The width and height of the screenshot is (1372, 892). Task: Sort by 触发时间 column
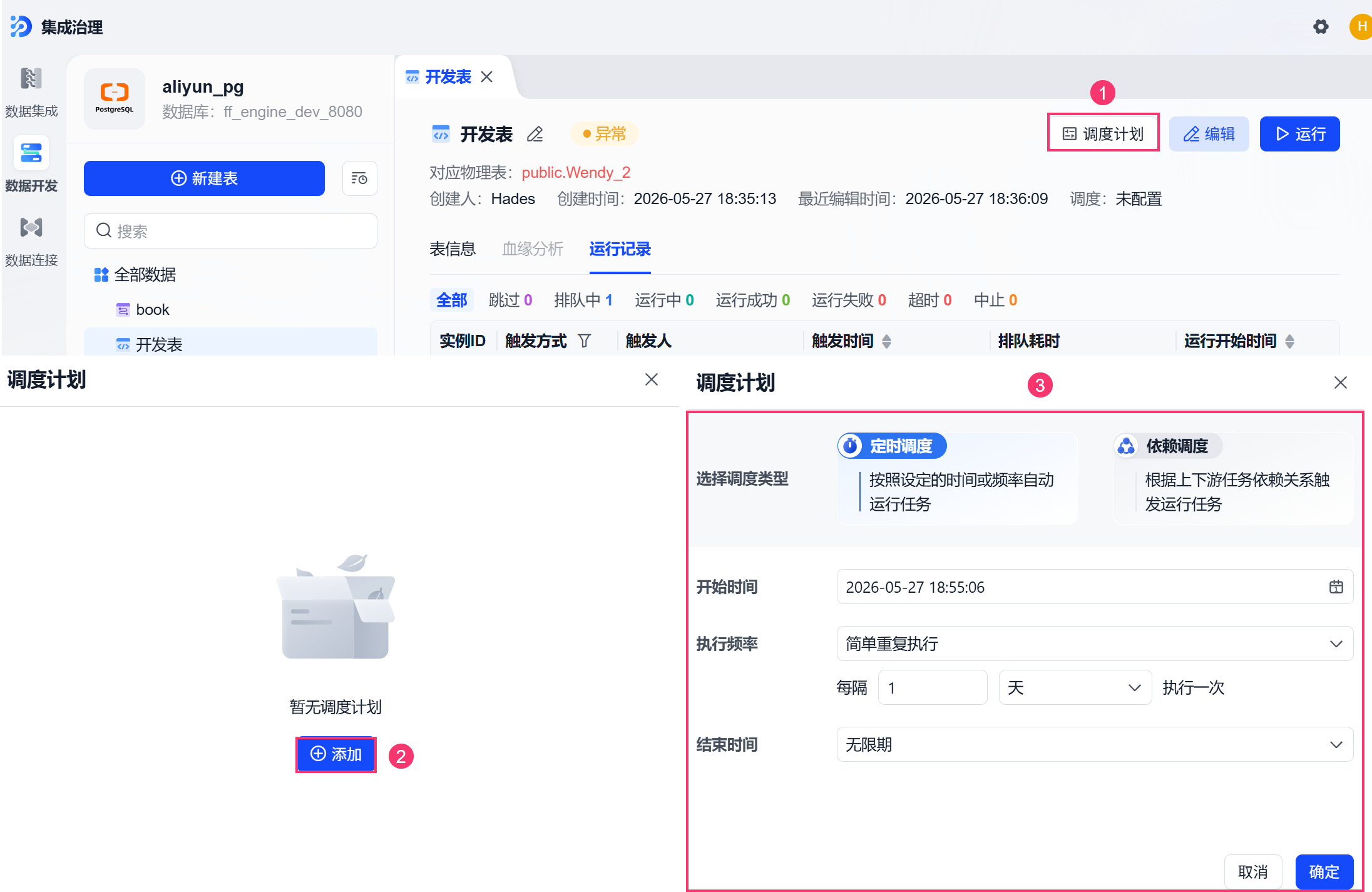click(886, 341)
